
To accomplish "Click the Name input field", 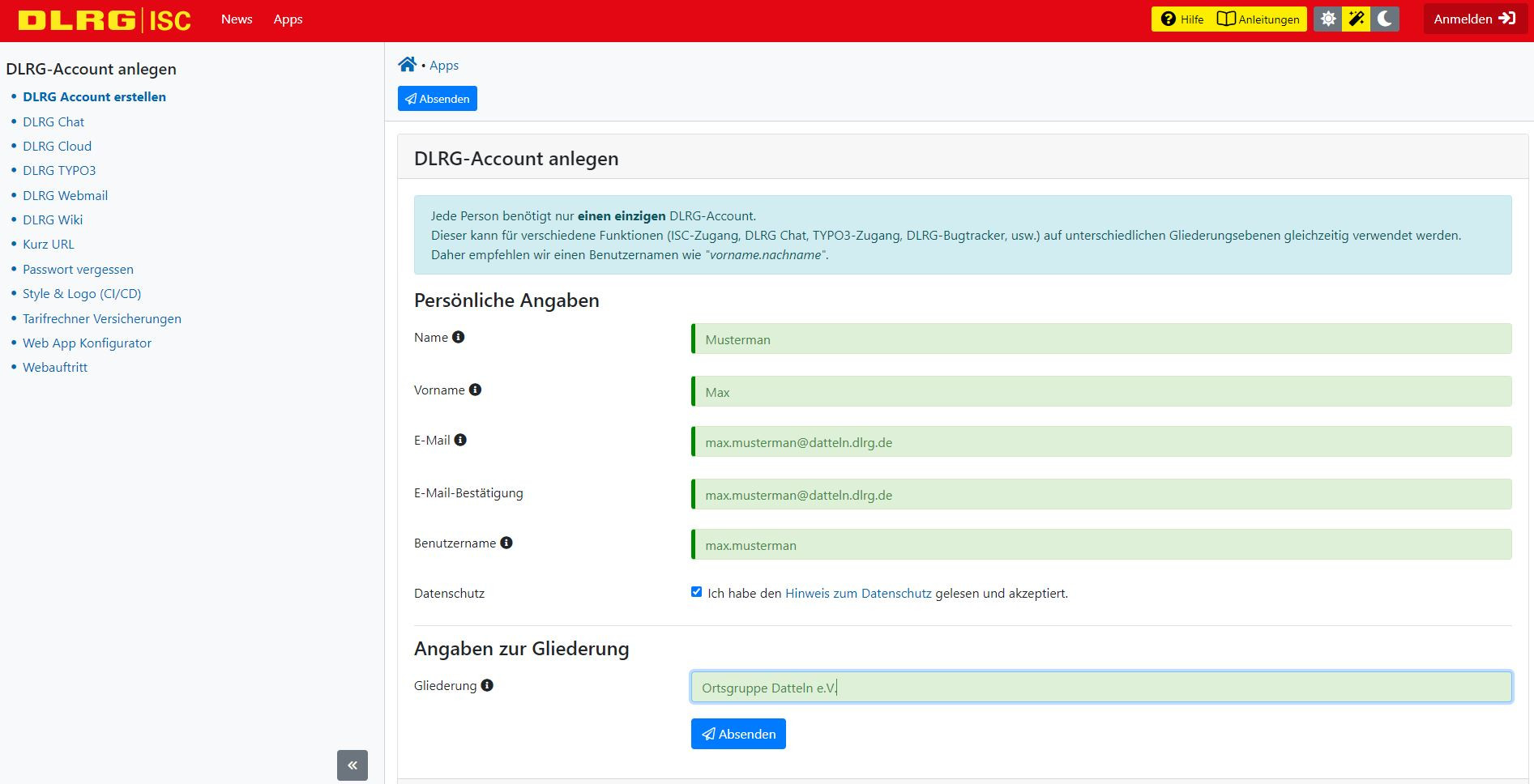I will (1101, 339).
